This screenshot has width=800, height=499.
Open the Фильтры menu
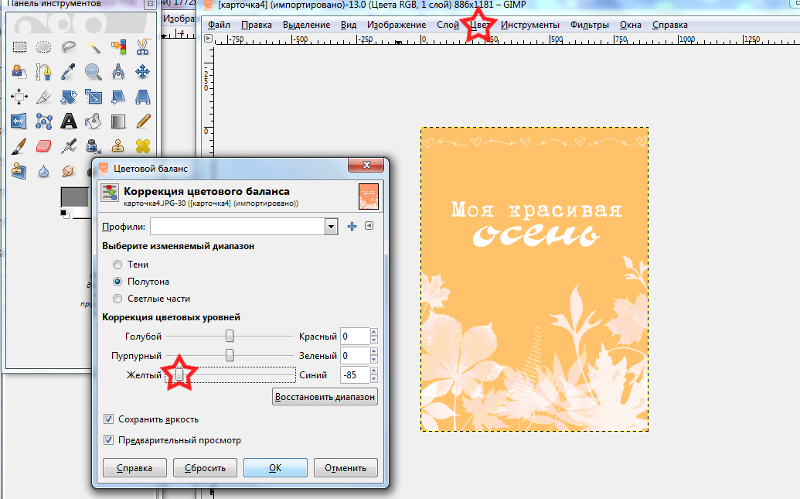tap(590, 25)
